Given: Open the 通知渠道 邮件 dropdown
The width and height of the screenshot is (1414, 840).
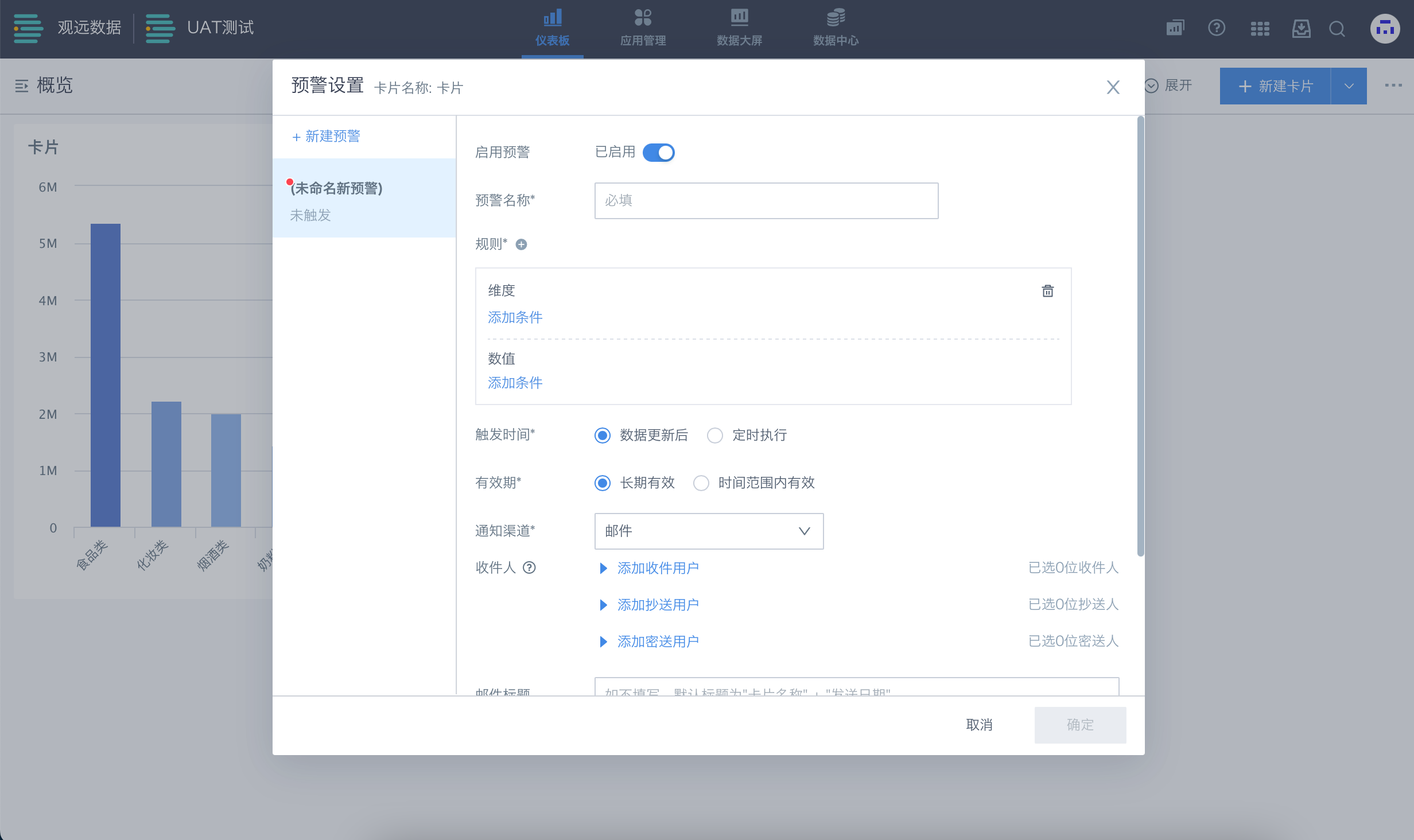Looking at the screenshot, I should [x=709, y=531].
